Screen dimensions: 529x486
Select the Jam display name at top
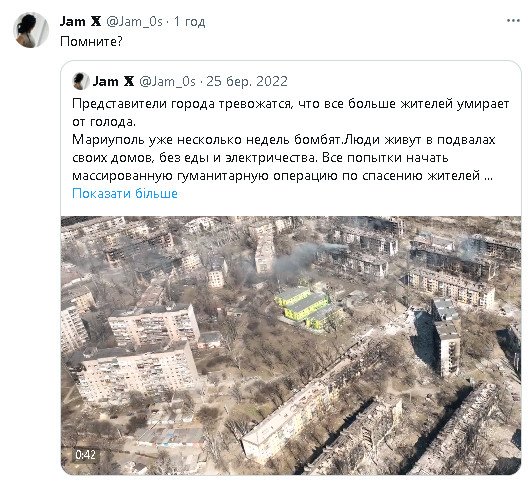73,21
